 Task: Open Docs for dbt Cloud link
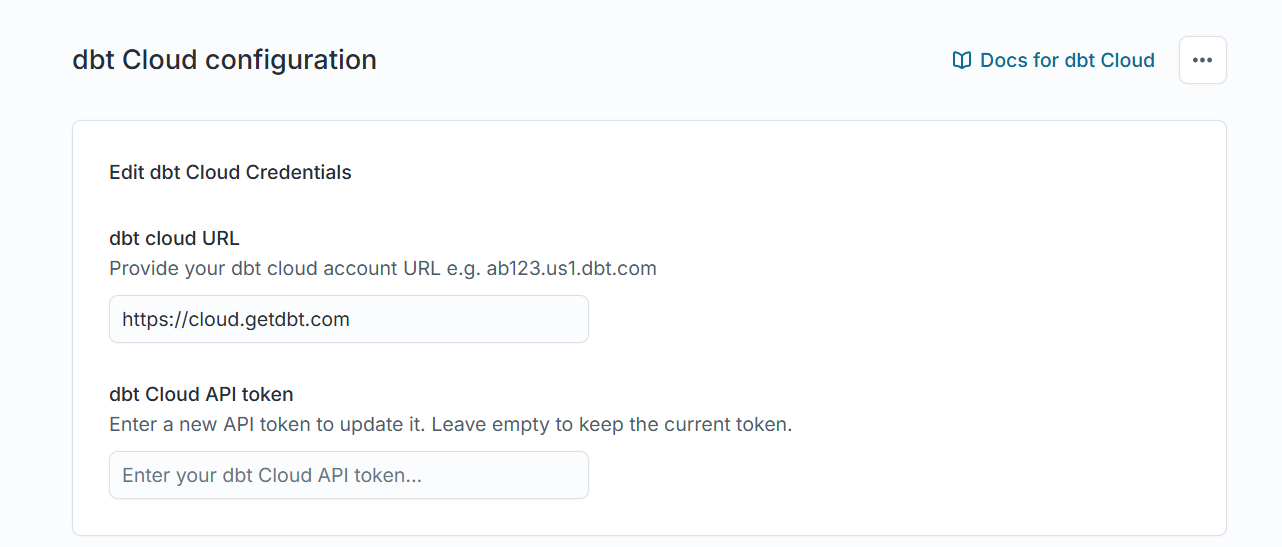pos(1053,60)
